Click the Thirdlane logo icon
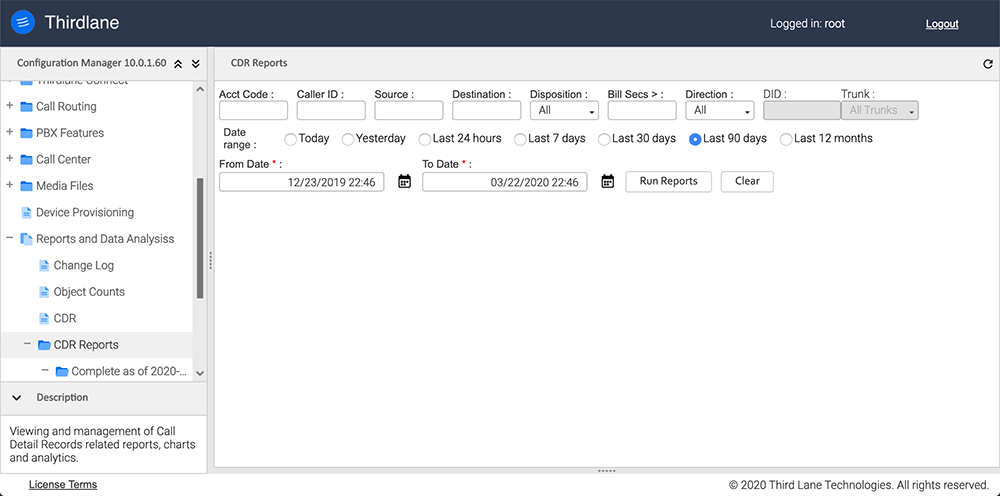 tap(22, 22)
